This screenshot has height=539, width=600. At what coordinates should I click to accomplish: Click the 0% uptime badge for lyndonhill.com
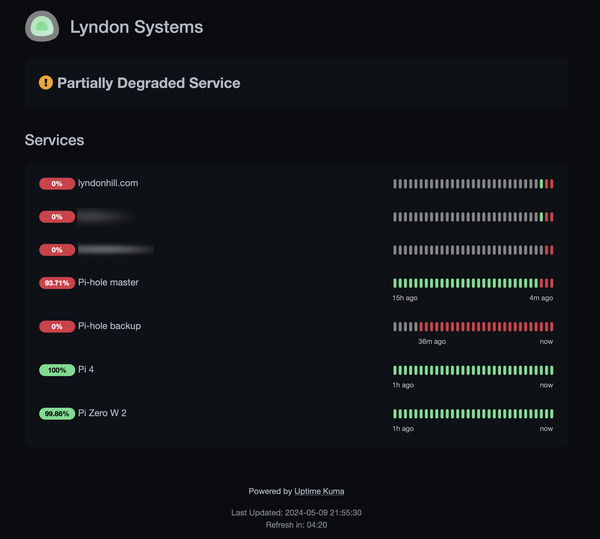[57, 184]
